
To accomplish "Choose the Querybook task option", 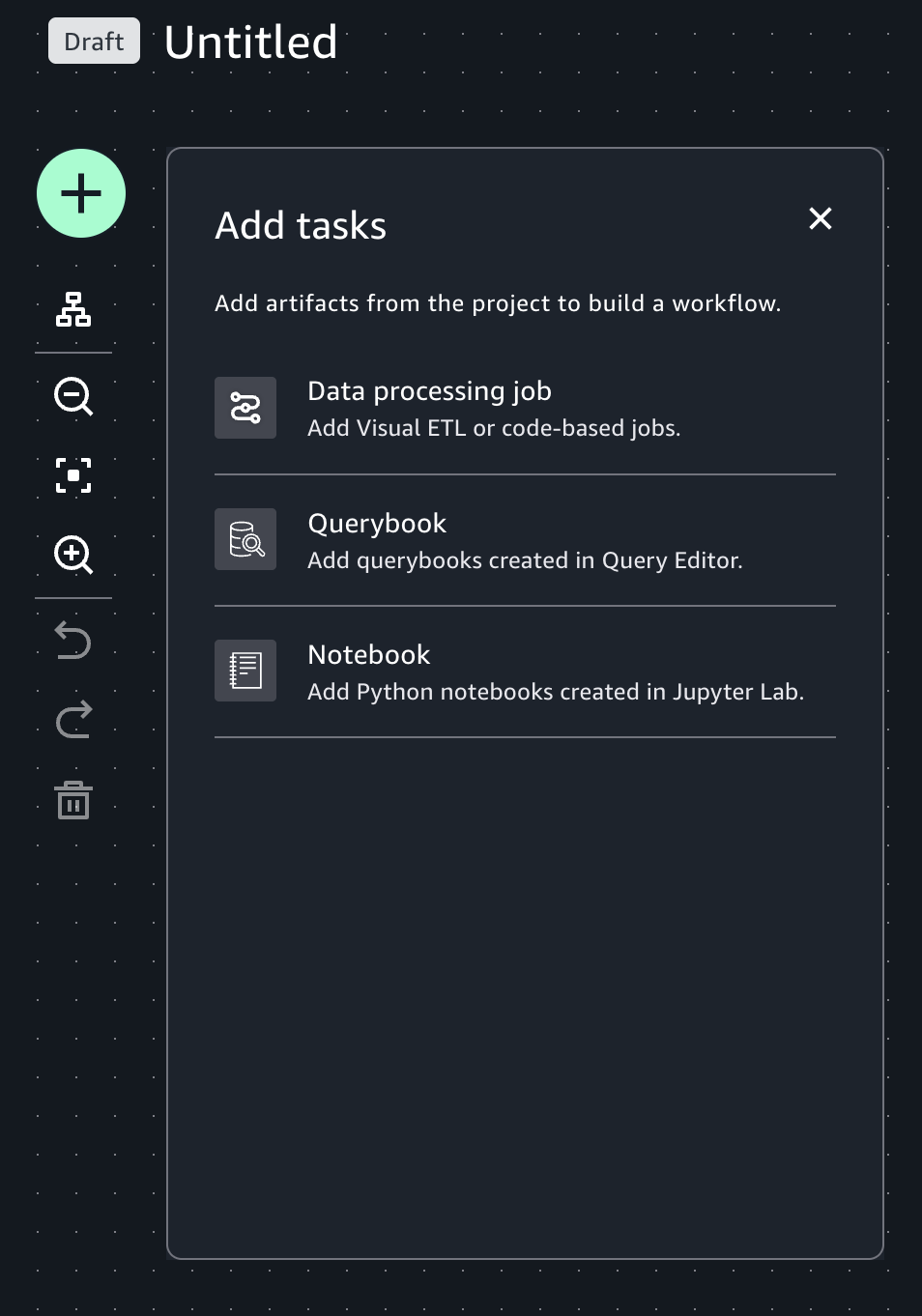I will click(x=525, y=540).
